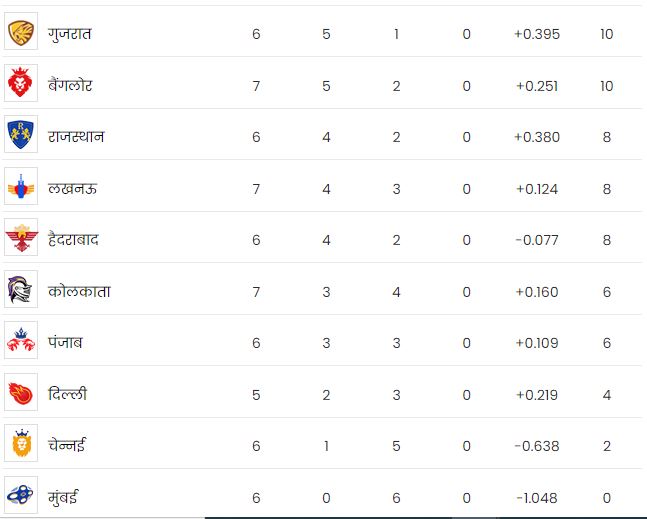Screen dimensions: 647x519
Task: Select the राजस्थान team name
Action: pyautogui.click(x=76, y=137)
